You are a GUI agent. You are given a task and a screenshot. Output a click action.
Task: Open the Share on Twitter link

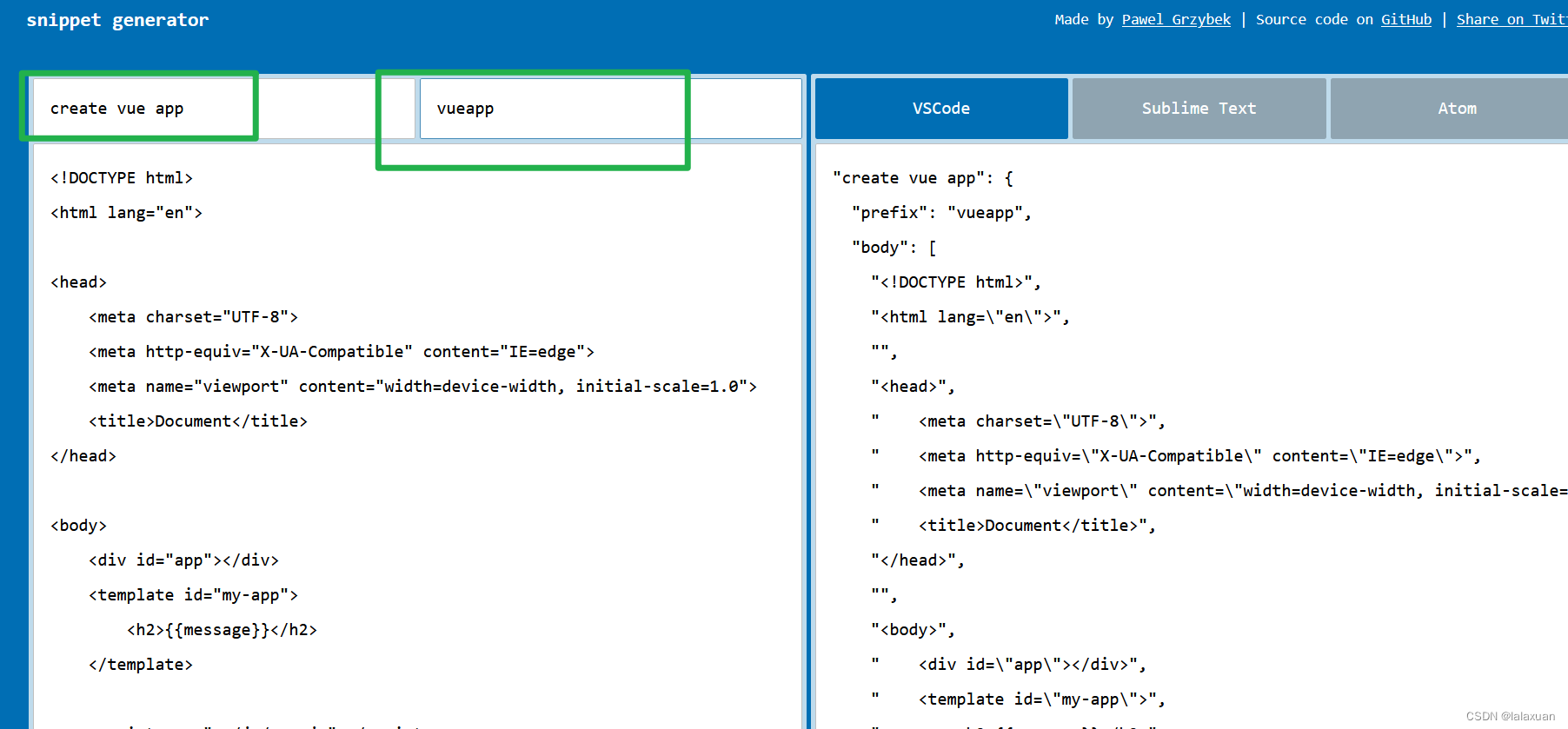coord(1512,19)
